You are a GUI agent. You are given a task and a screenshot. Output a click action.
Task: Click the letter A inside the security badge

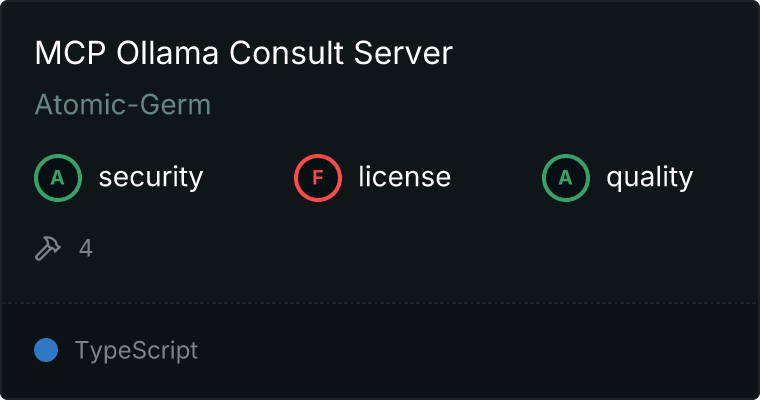click(58, 178)
